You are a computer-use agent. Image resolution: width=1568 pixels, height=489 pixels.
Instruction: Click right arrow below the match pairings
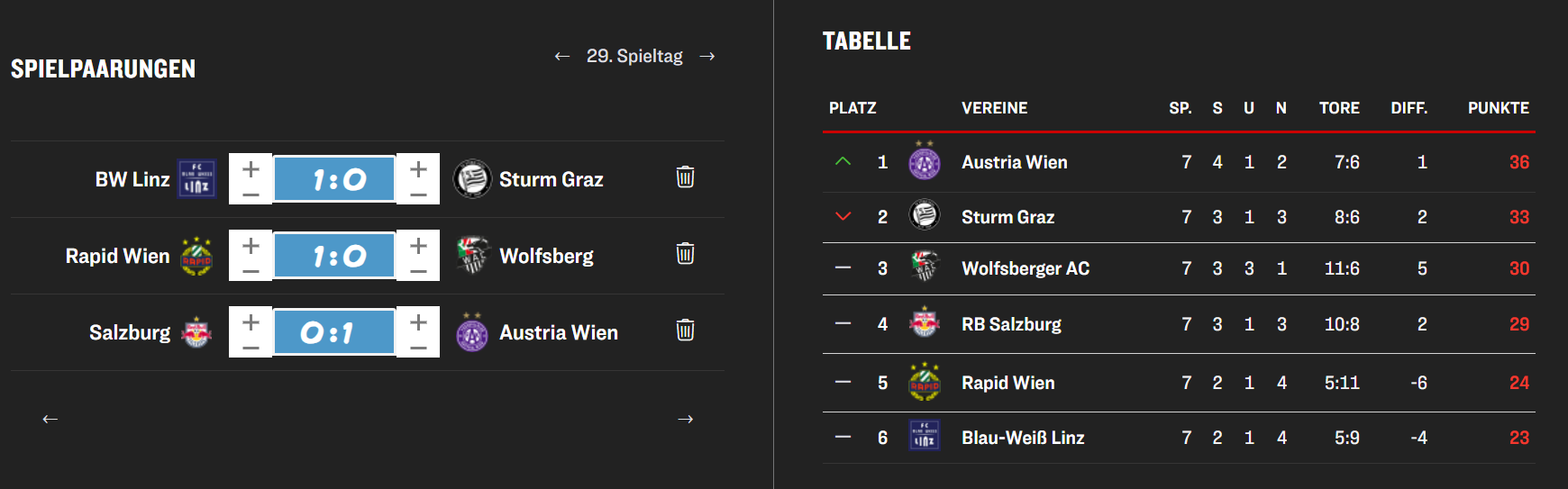point(685,419)
